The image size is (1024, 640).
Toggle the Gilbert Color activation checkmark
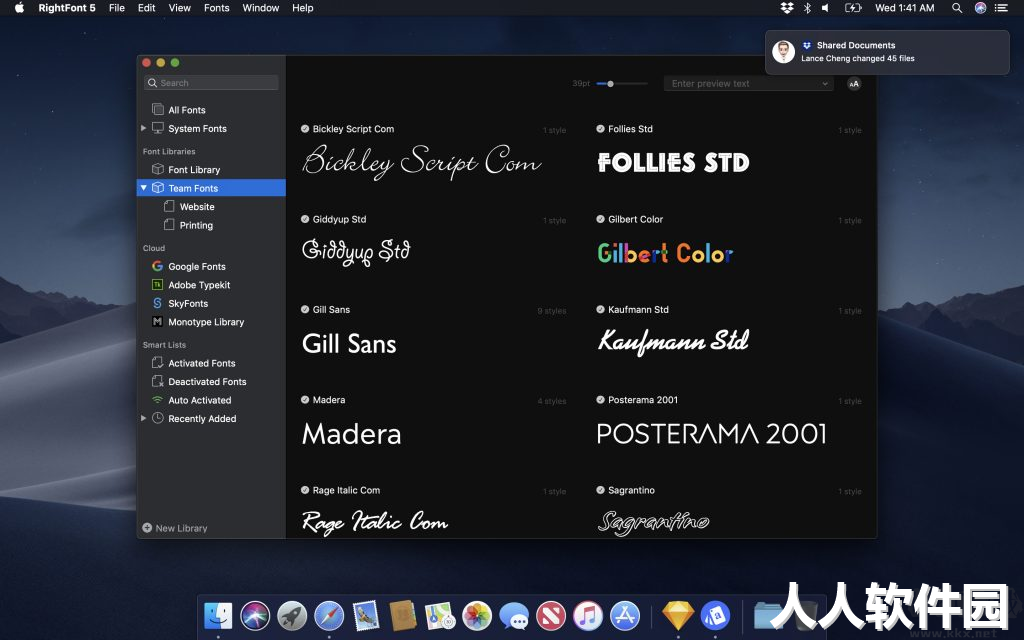point(600,219)
